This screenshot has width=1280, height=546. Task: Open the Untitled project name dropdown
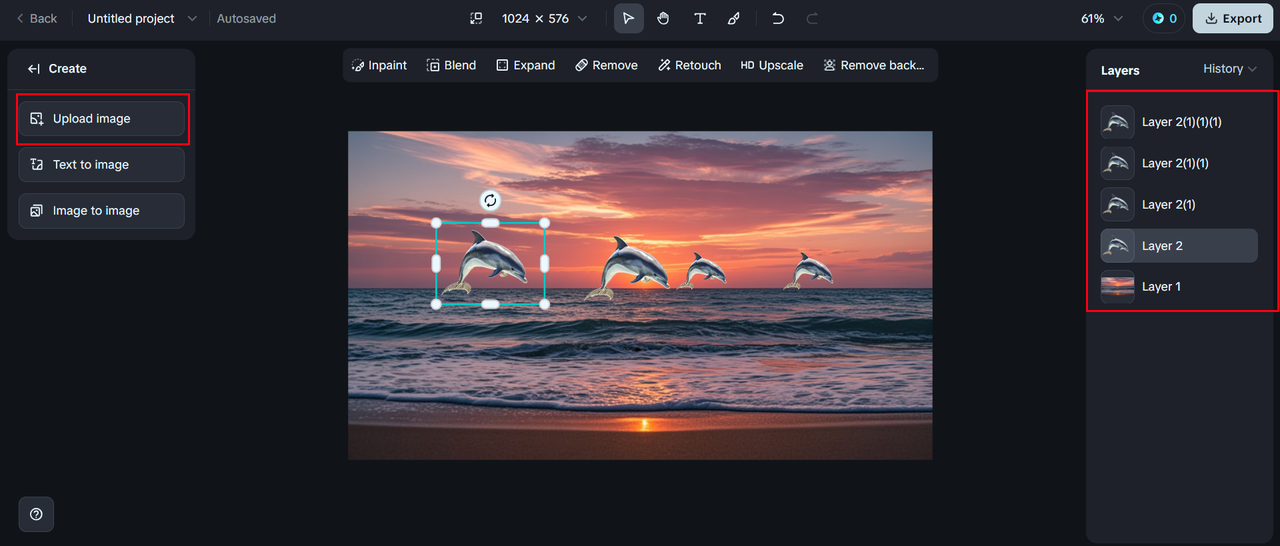click(x=142, y=18)
